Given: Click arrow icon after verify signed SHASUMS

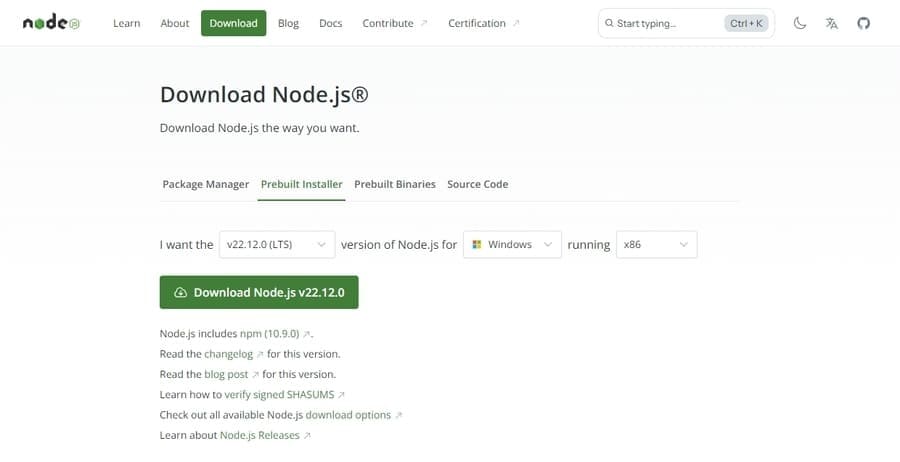Looking at the screenshot, I should tap(341, 395).
